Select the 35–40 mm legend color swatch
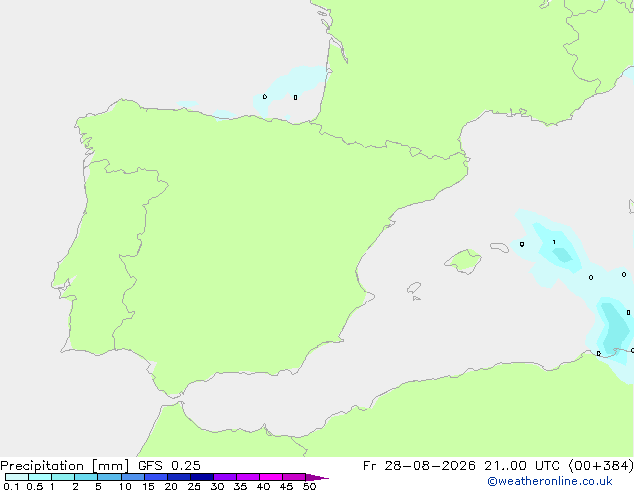This screenshot has height=490, width=634. (x=247, y=477)
